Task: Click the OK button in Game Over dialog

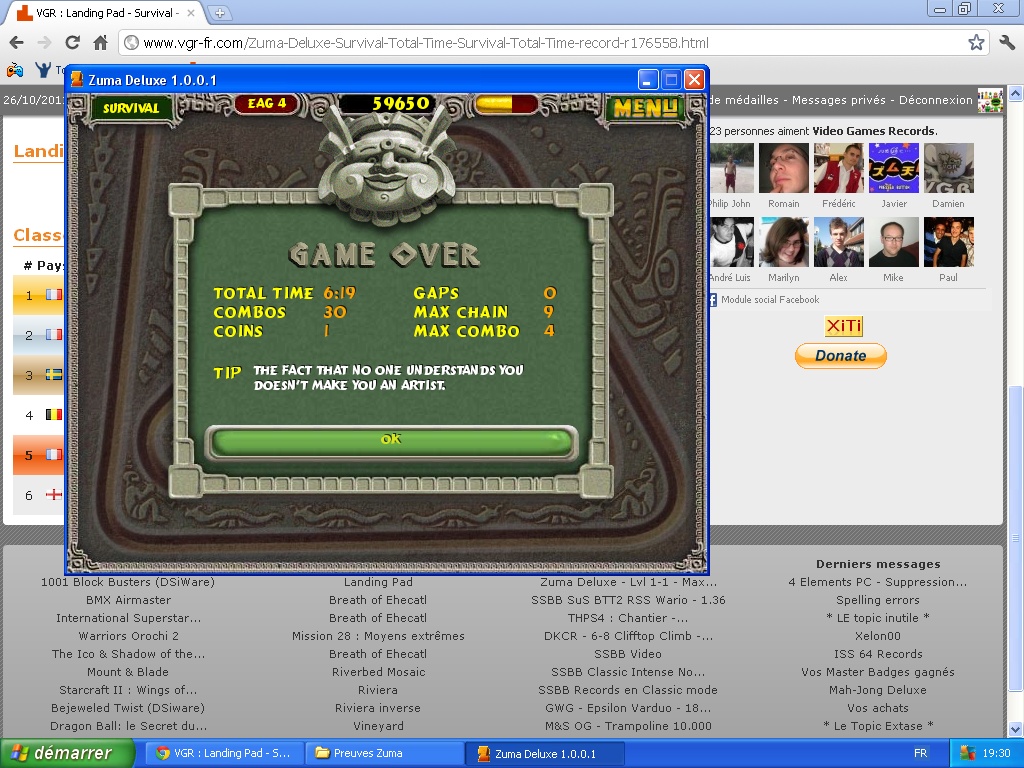Action: click(390, 440)
